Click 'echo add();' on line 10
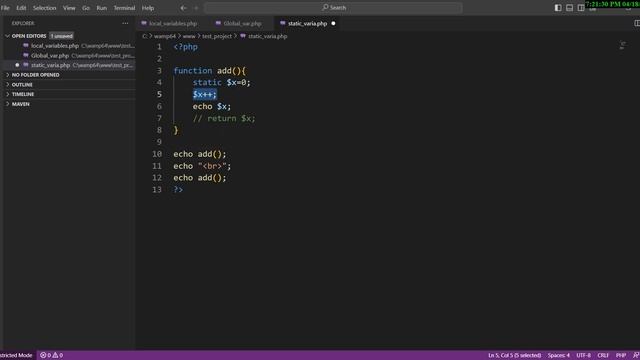Viewport: 640px width, 360px height. (x=200, y=154)
